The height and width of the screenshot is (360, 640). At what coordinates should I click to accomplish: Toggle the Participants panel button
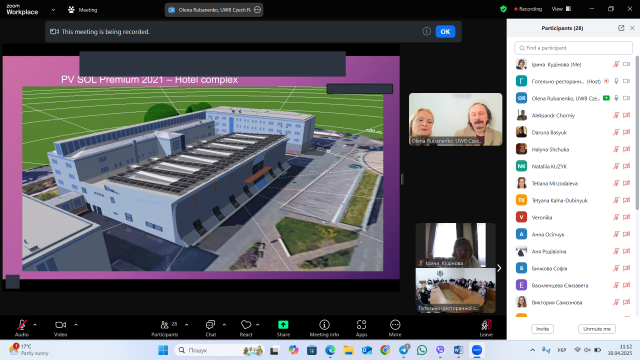164,325
